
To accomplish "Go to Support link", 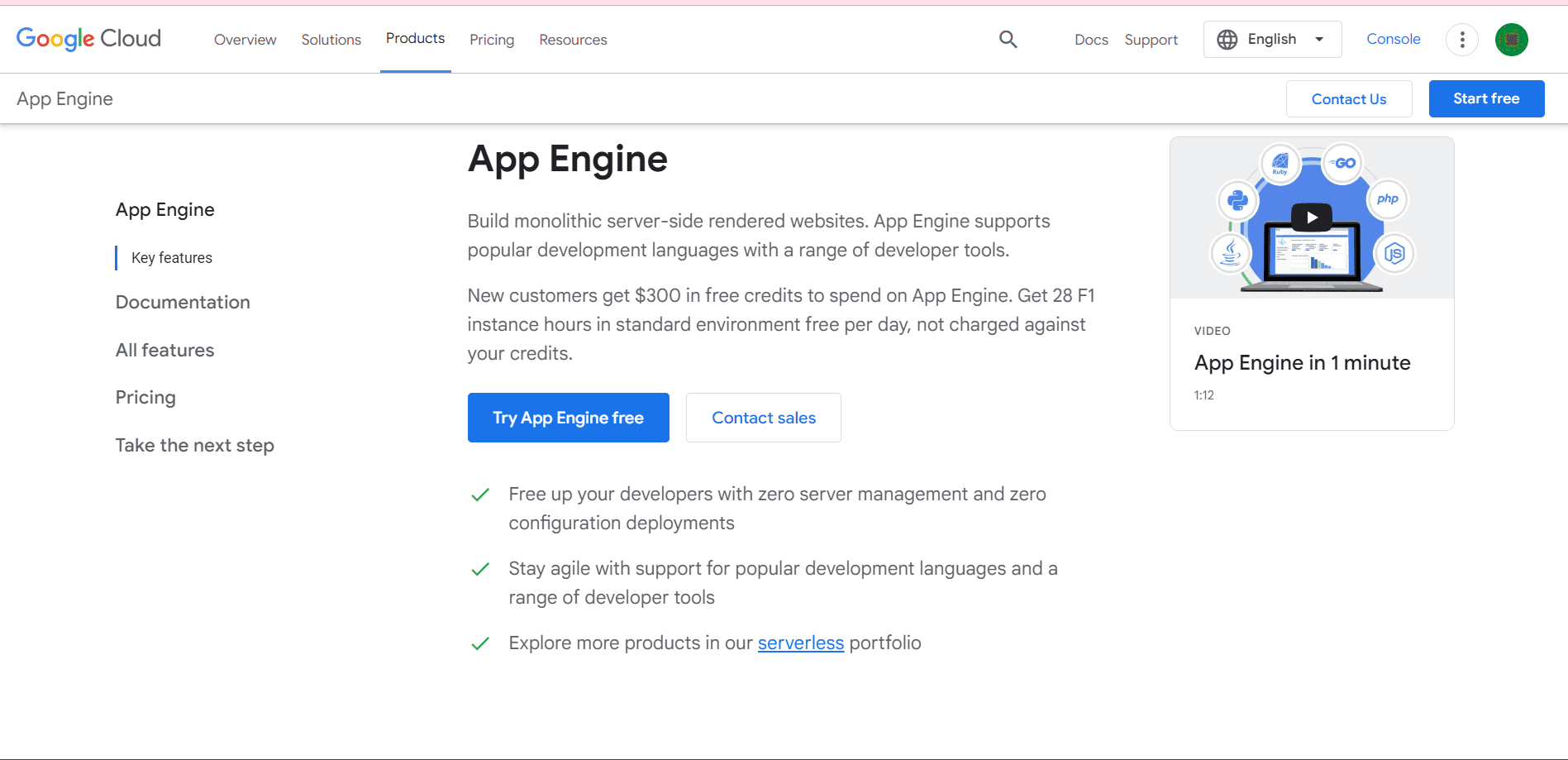I will [x=1151, y=40].
